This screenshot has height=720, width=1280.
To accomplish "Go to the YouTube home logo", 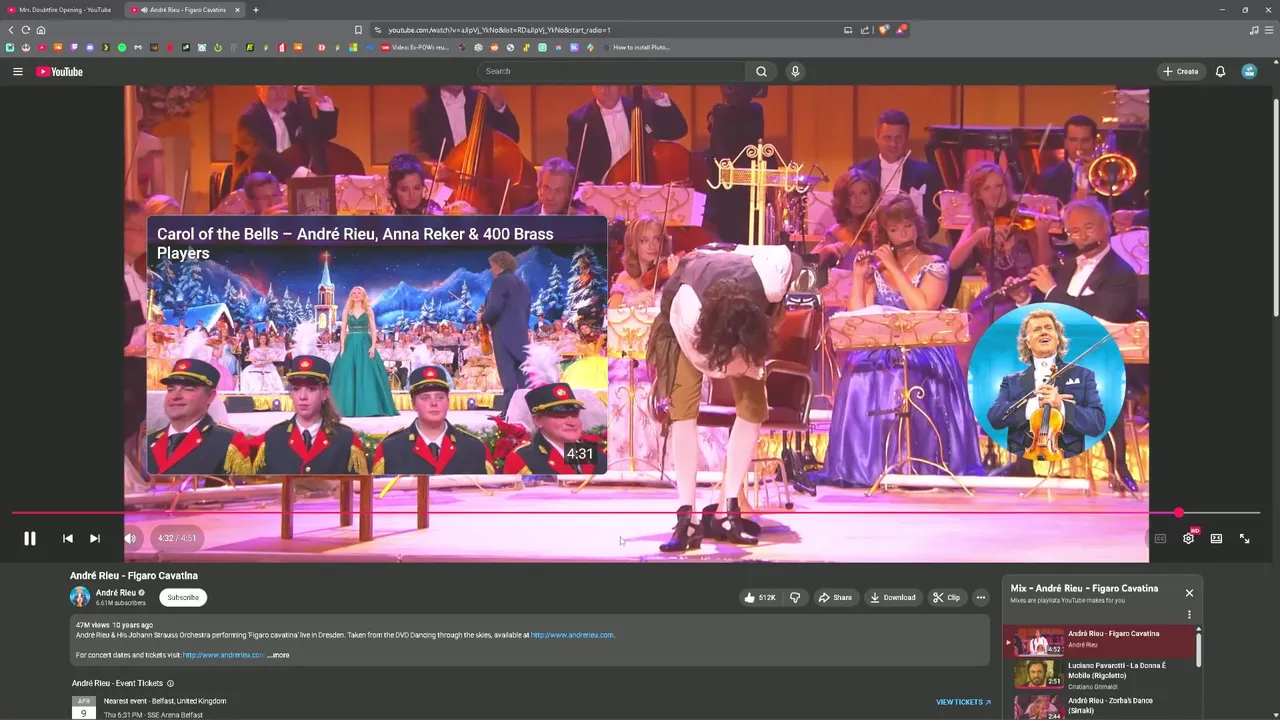I will pos(59,71).
